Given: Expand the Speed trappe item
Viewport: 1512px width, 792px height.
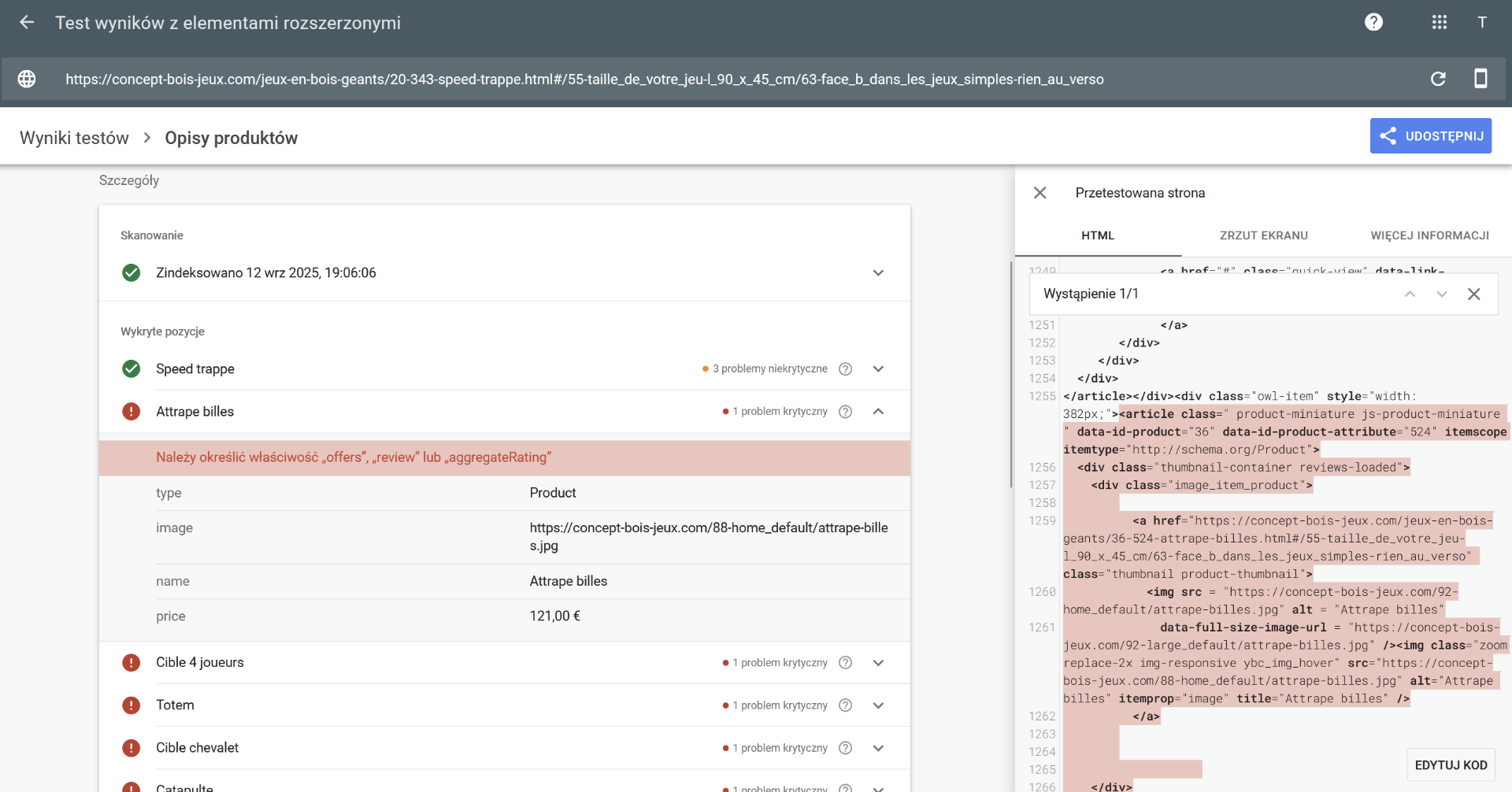Looking at the screenshot, I should point(878,369).
